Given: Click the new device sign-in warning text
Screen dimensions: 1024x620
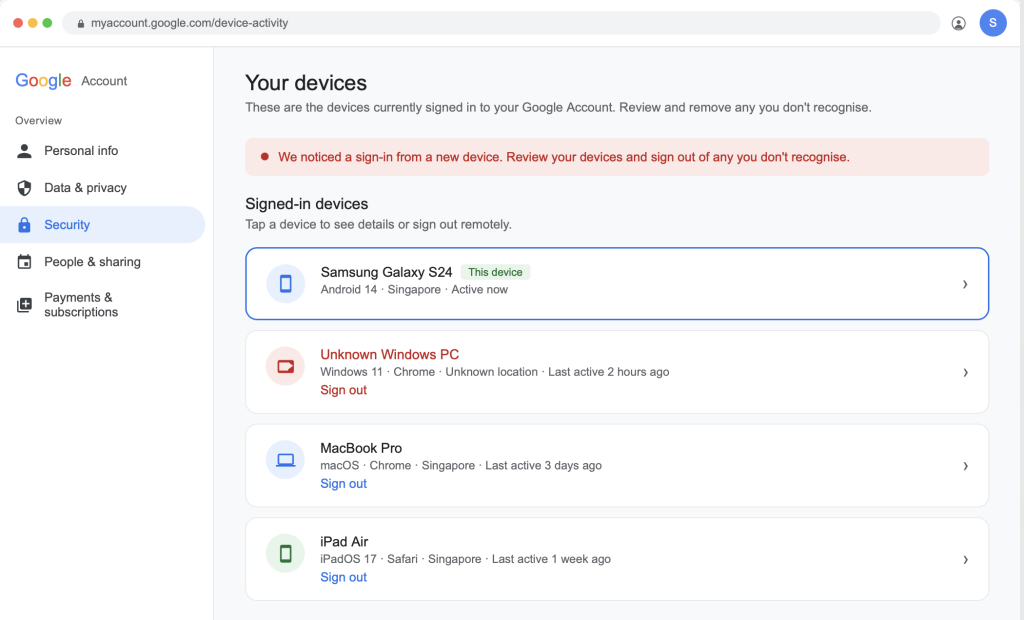Looking at the screenshot, I should (564, 157).
